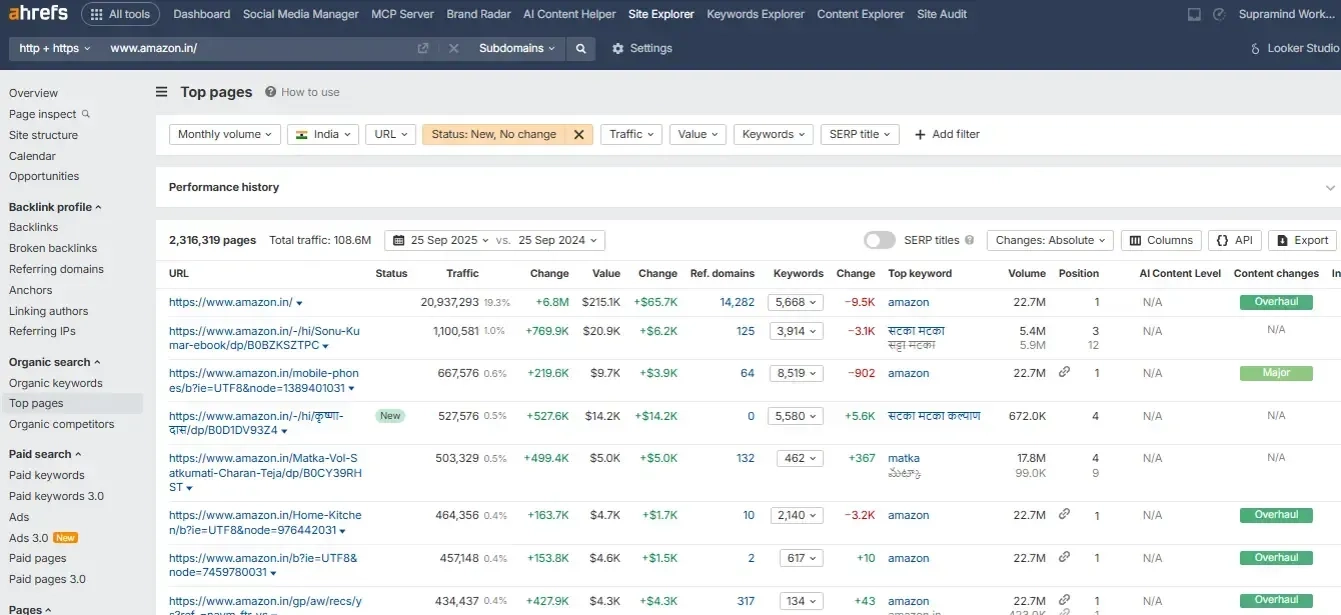Switch to Keywords Explorer
1341x615 pixels.
point(755,14)
